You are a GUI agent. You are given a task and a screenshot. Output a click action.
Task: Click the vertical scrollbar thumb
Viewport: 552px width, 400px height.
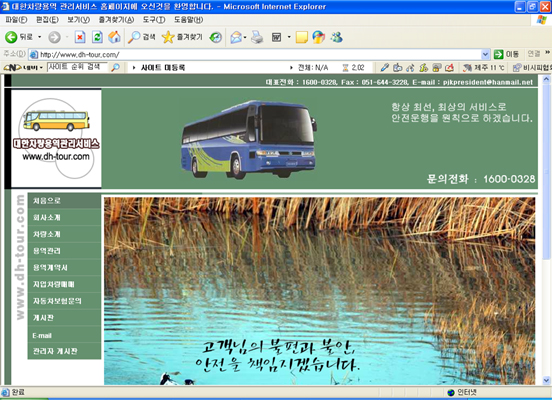tap(546, 173)
